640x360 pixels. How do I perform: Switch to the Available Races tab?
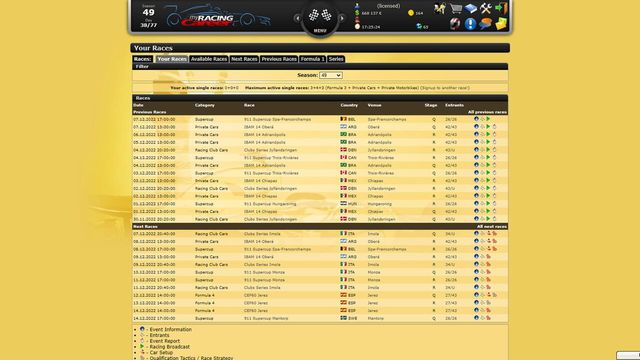click(x=209, y=59)
